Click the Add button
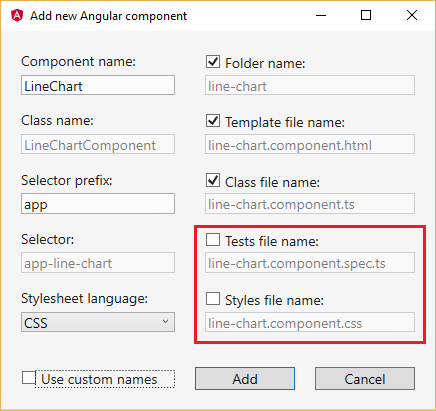 pyautogui.click(x=245, y=379)
